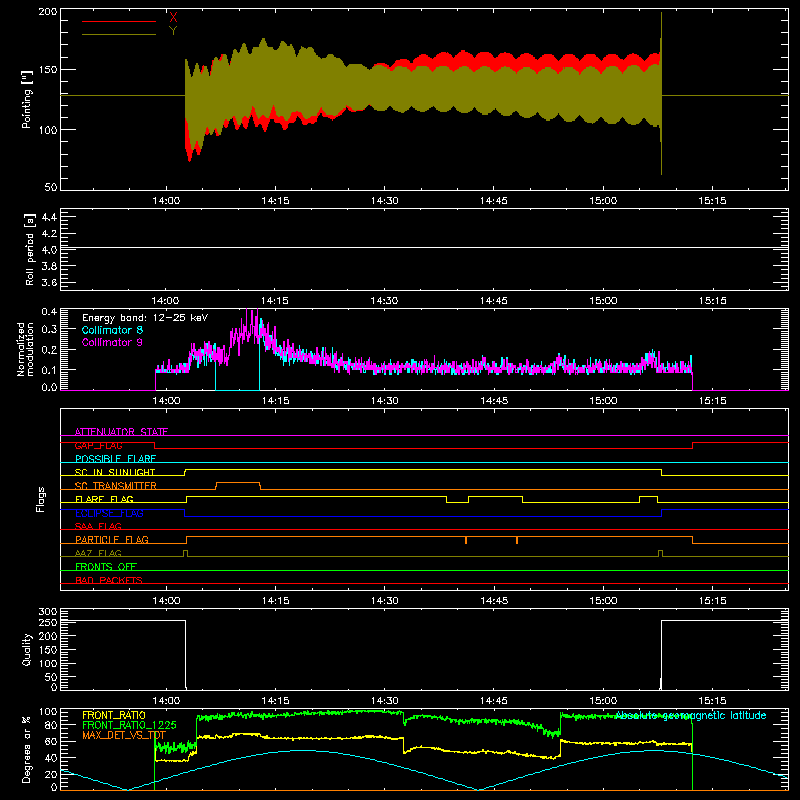Viewport: 800px width, 800px height.
Task: Click 'Energy band: 12-25 keV' text
Action: point(145,318)
